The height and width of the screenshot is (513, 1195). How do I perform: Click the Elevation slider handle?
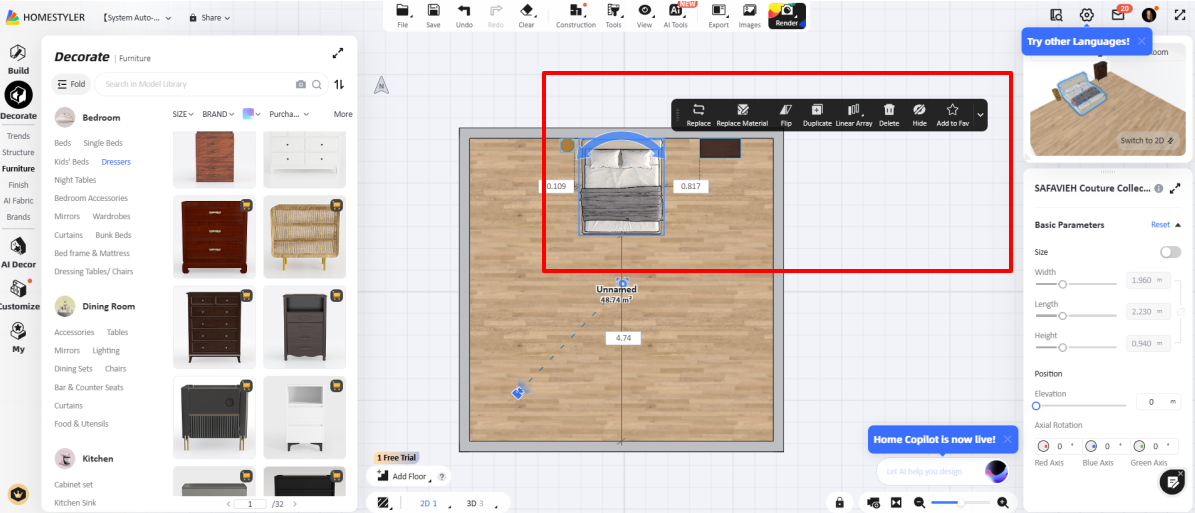[x=1036, y=406]
